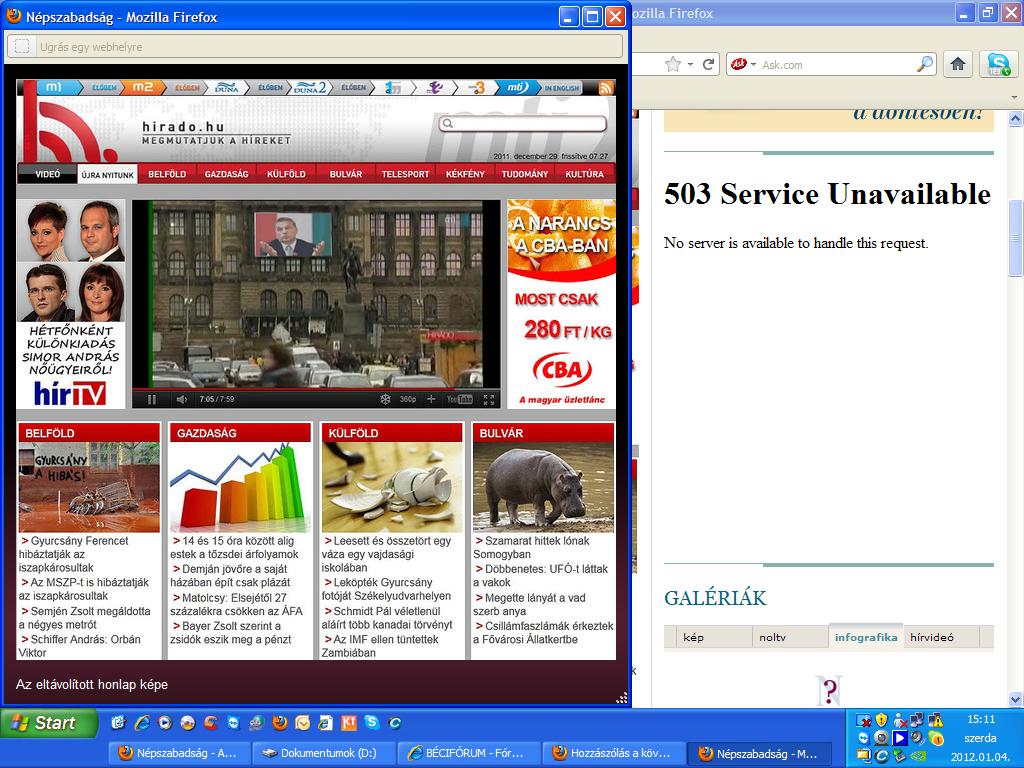Click the GALÉRIÁK heading
The height and width of the screenshot is (768, 1024).
pyautogui.click(x=715, y=598)
